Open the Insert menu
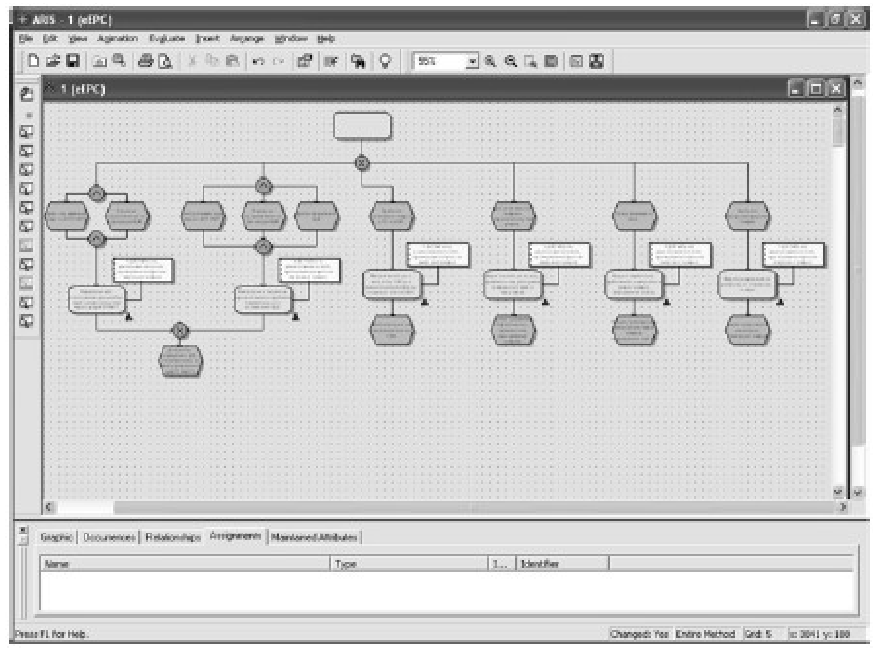879x649 pixels. 207,38
